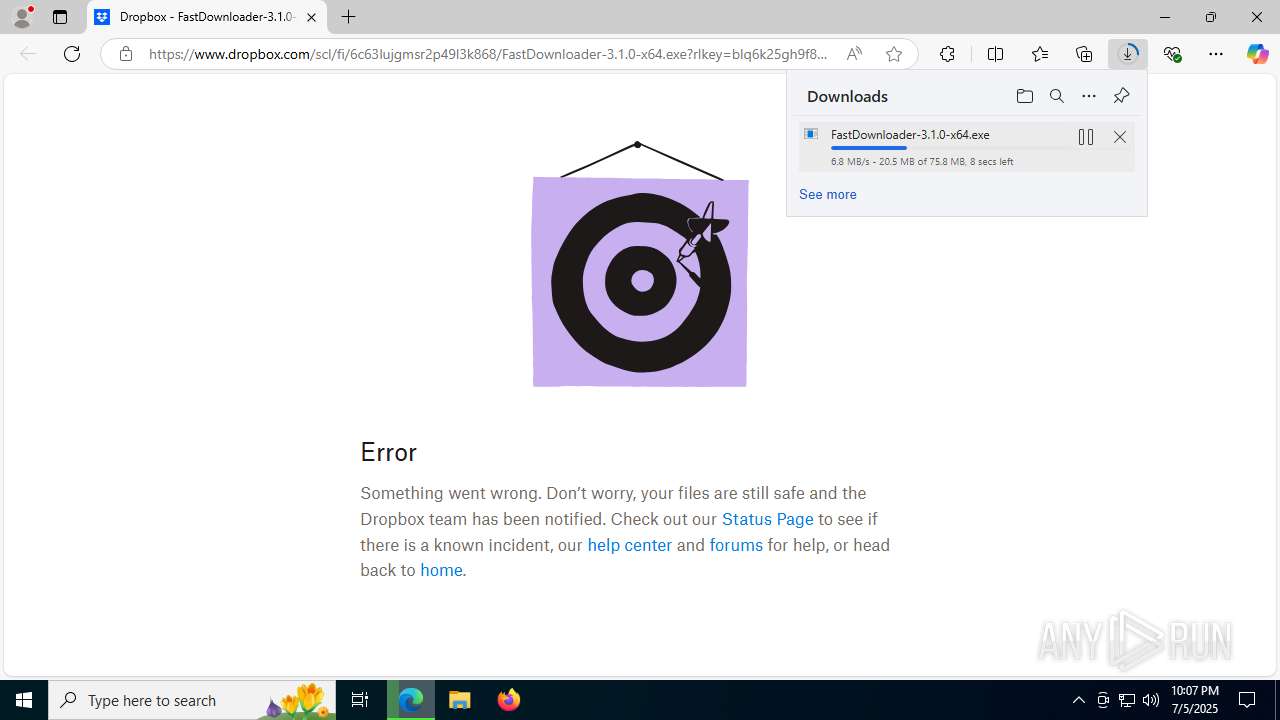Open the forums link
This screenshot has width=1280, height=720.
(736, 545)
